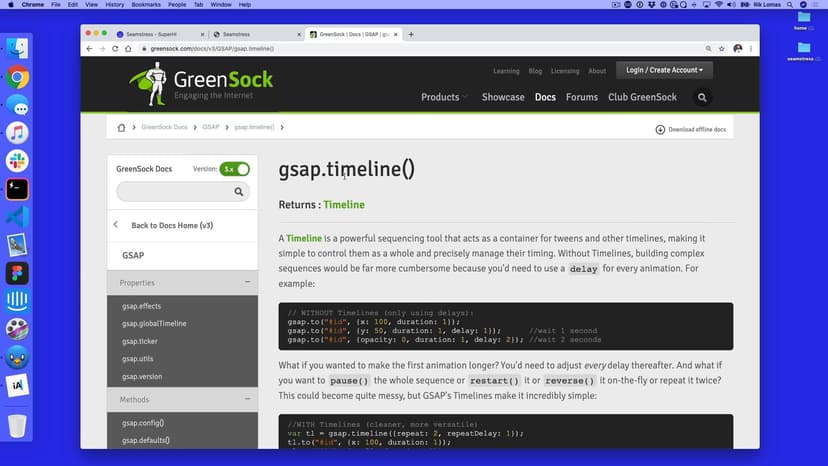Click the Download offline docs icon

pos(660,130)
